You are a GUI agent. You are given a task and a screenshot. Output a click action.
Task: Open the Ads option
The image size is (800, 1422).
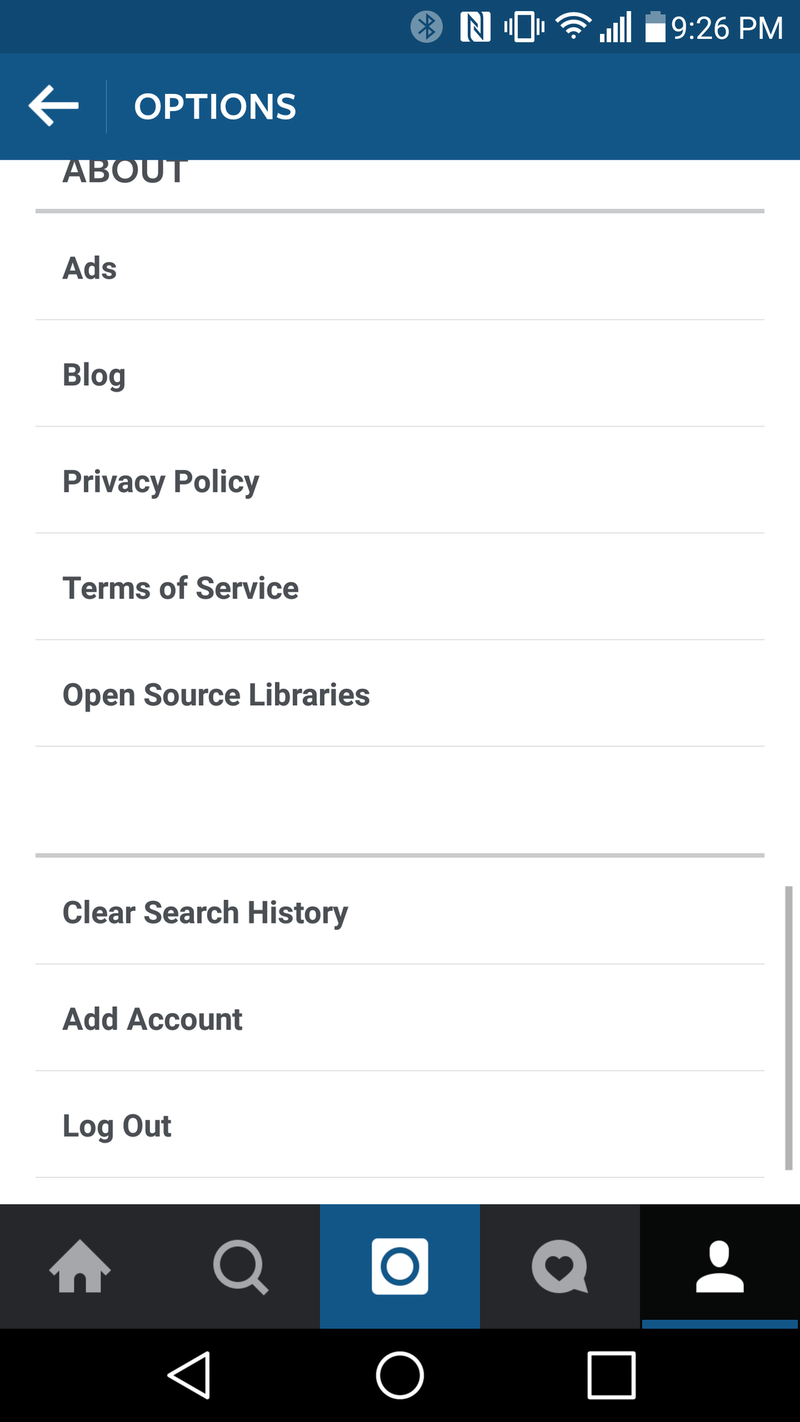(x=400, y=268)
